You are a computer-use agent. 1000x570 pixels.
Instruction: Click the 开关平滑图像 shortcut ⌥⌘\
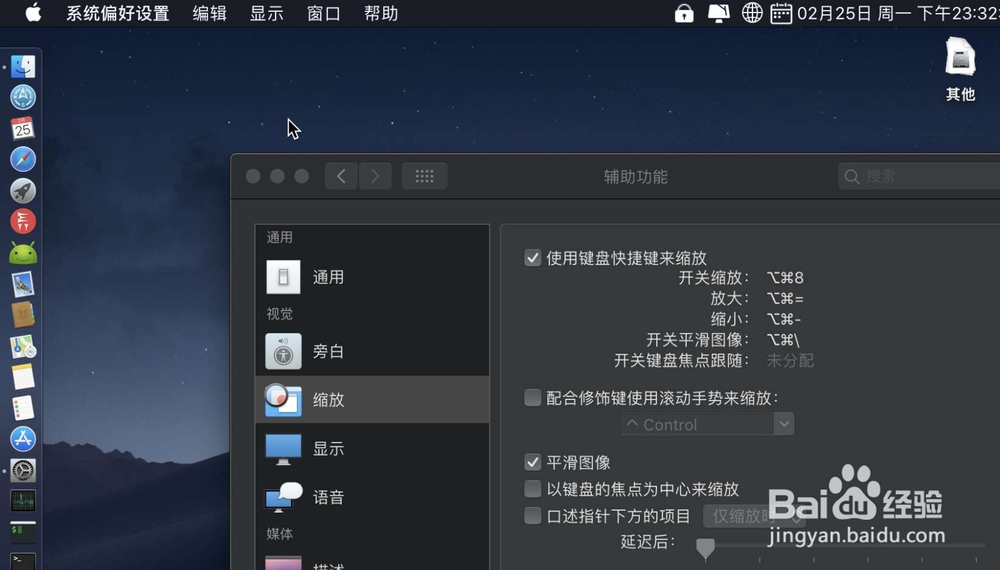click(x=783, y=340)
